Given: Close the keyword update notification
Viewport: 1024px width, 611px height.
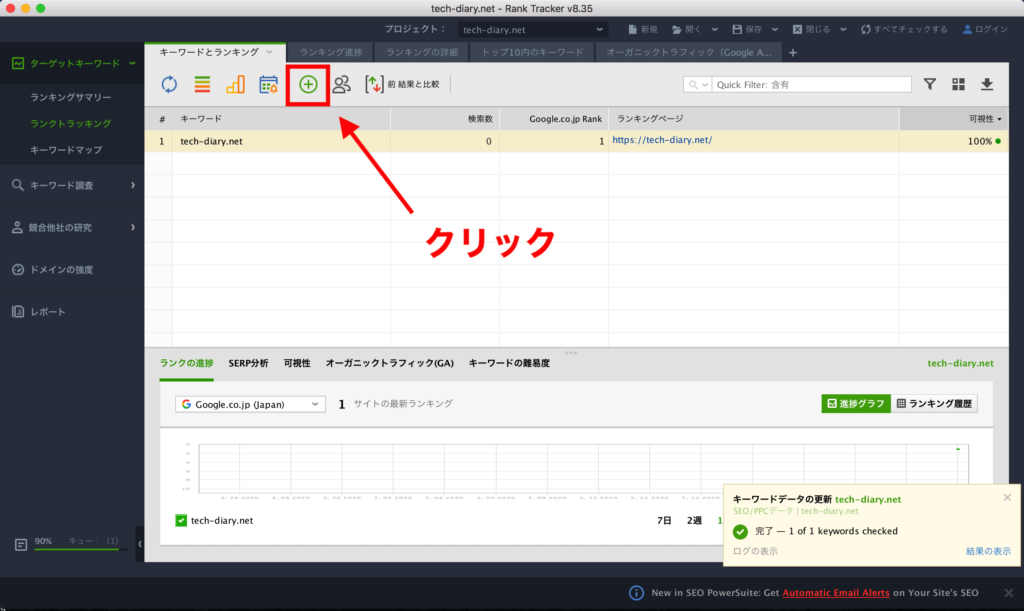Looking at the screenshot, I should pyautogui.click(x=1007, y=497).
